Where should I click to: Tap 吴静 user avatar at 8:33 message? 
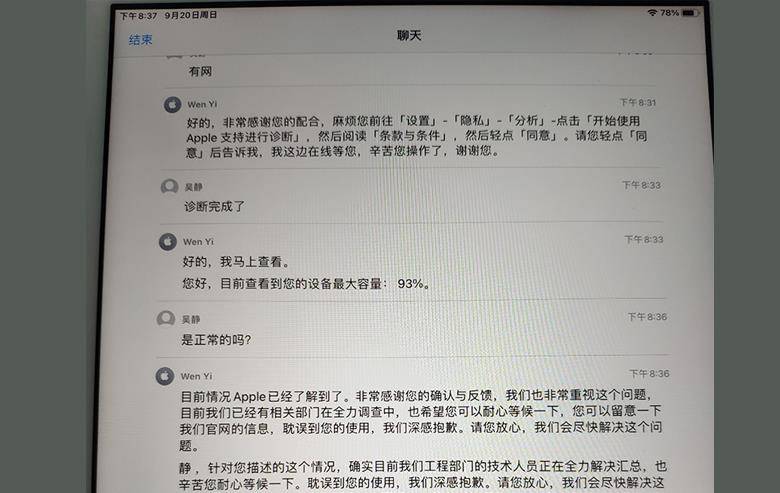coord(170,187)
